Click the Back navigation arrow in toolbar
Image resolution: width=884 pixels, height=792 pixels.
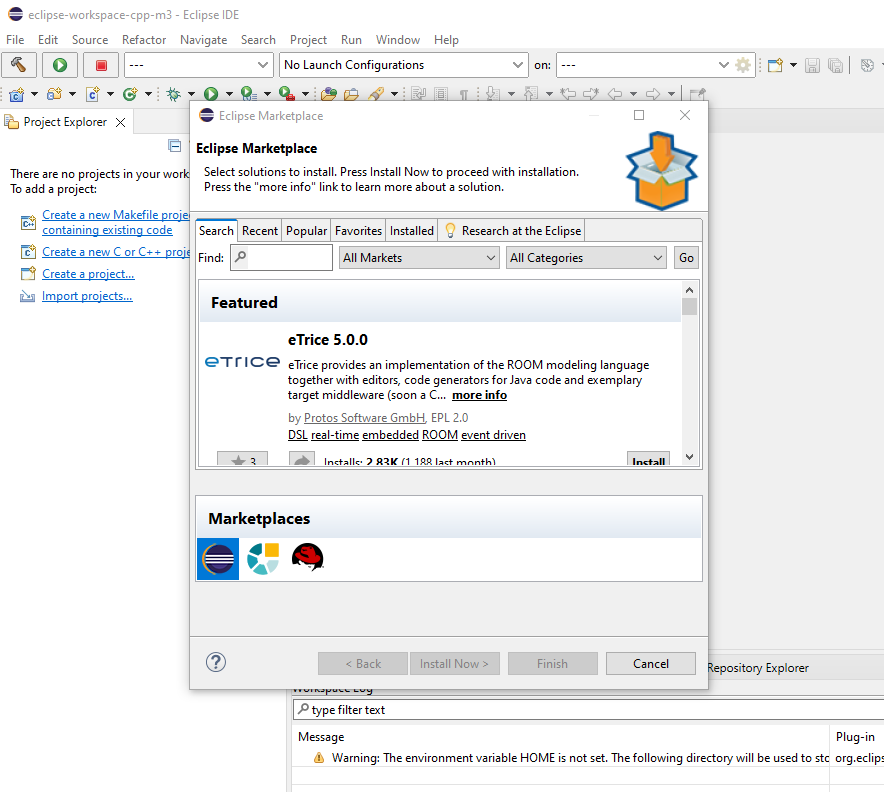615,94
